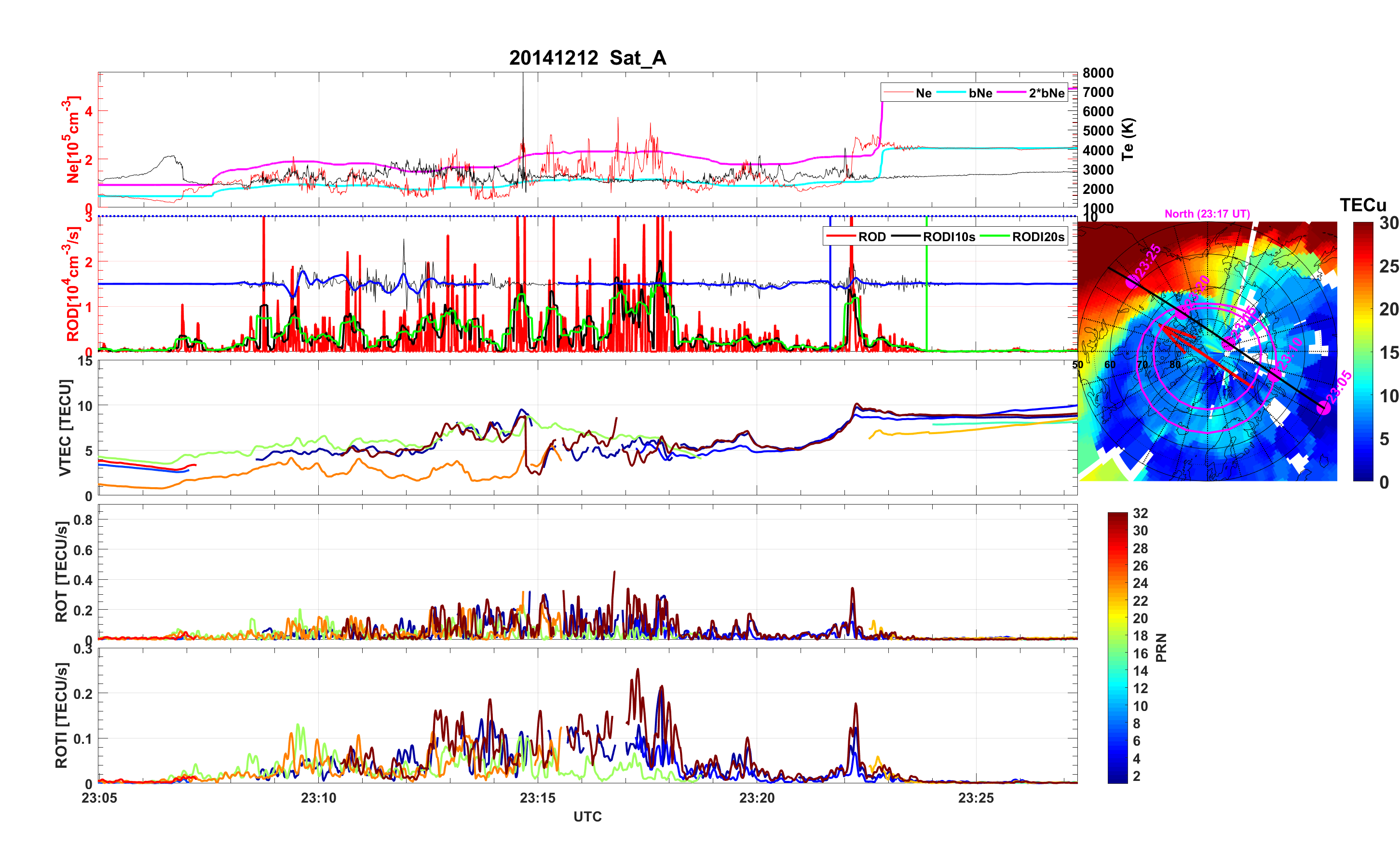Click the TECu colorbar beside the map
1400x847 pixels.
tap(1363, 351)
